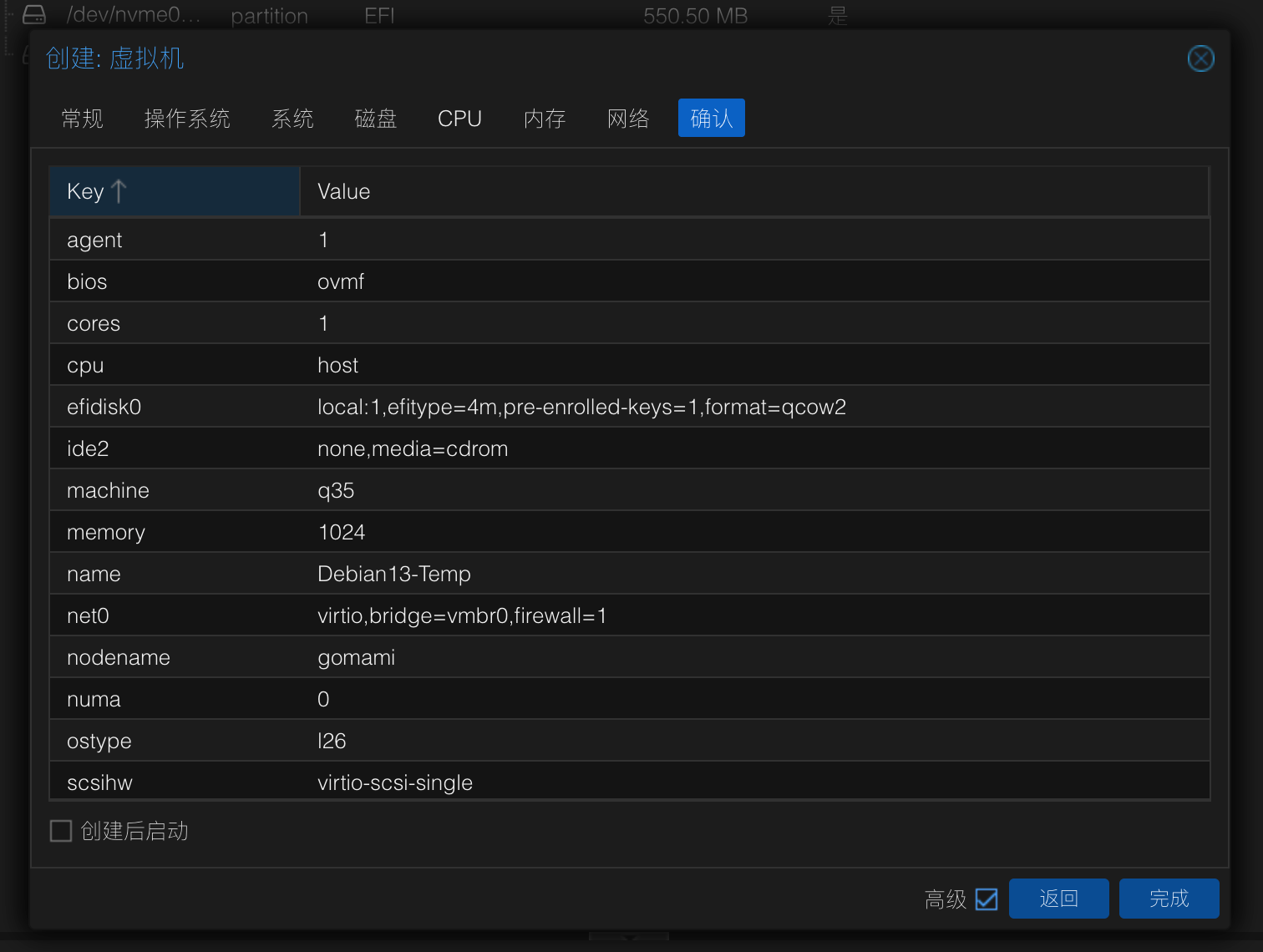Click the disk drive icon for /dev/nvme0
Screen dimensions: 1263x952
(34, 15)
